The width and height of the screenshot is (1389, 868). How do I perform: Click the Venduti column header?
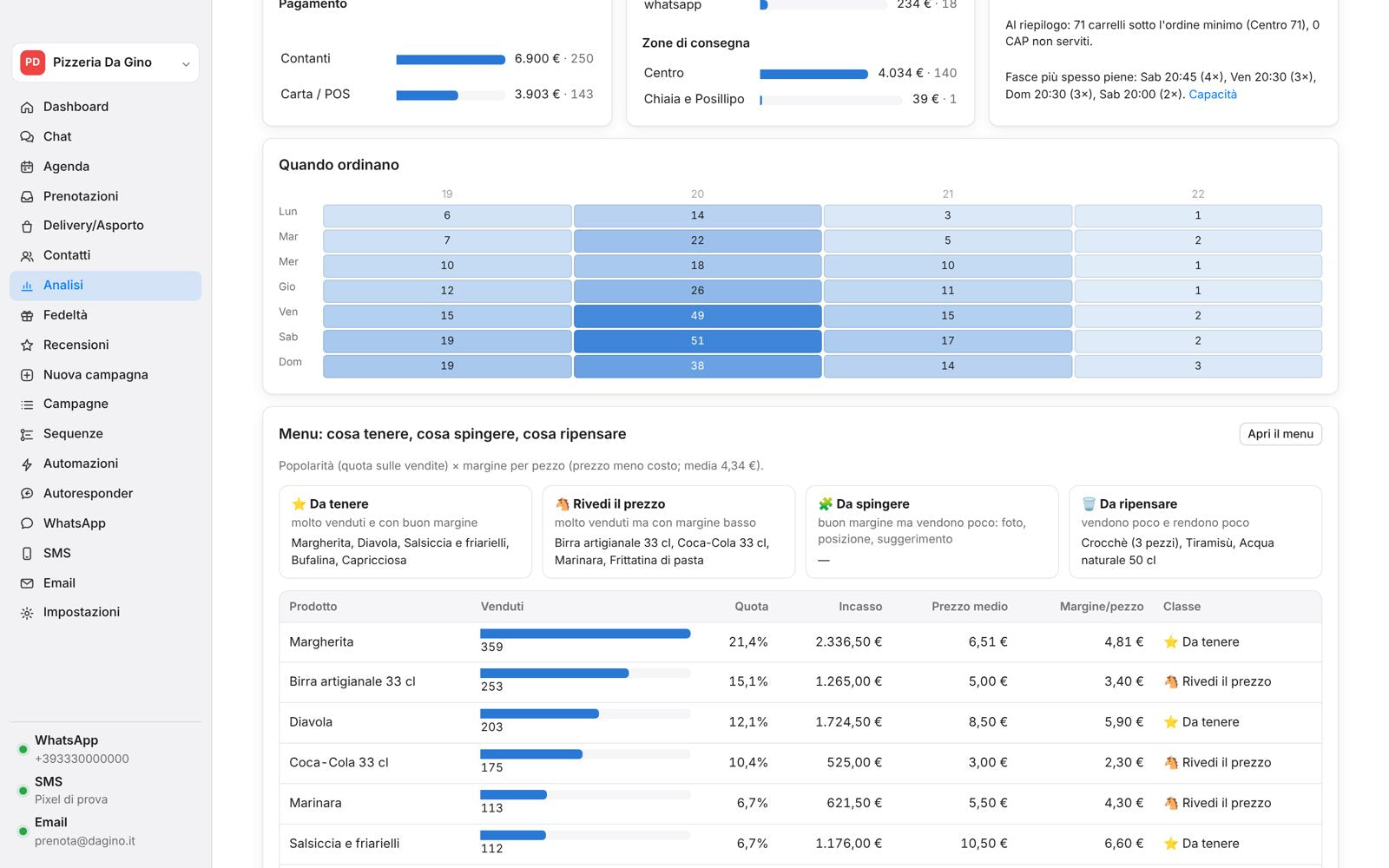point(502,607)
